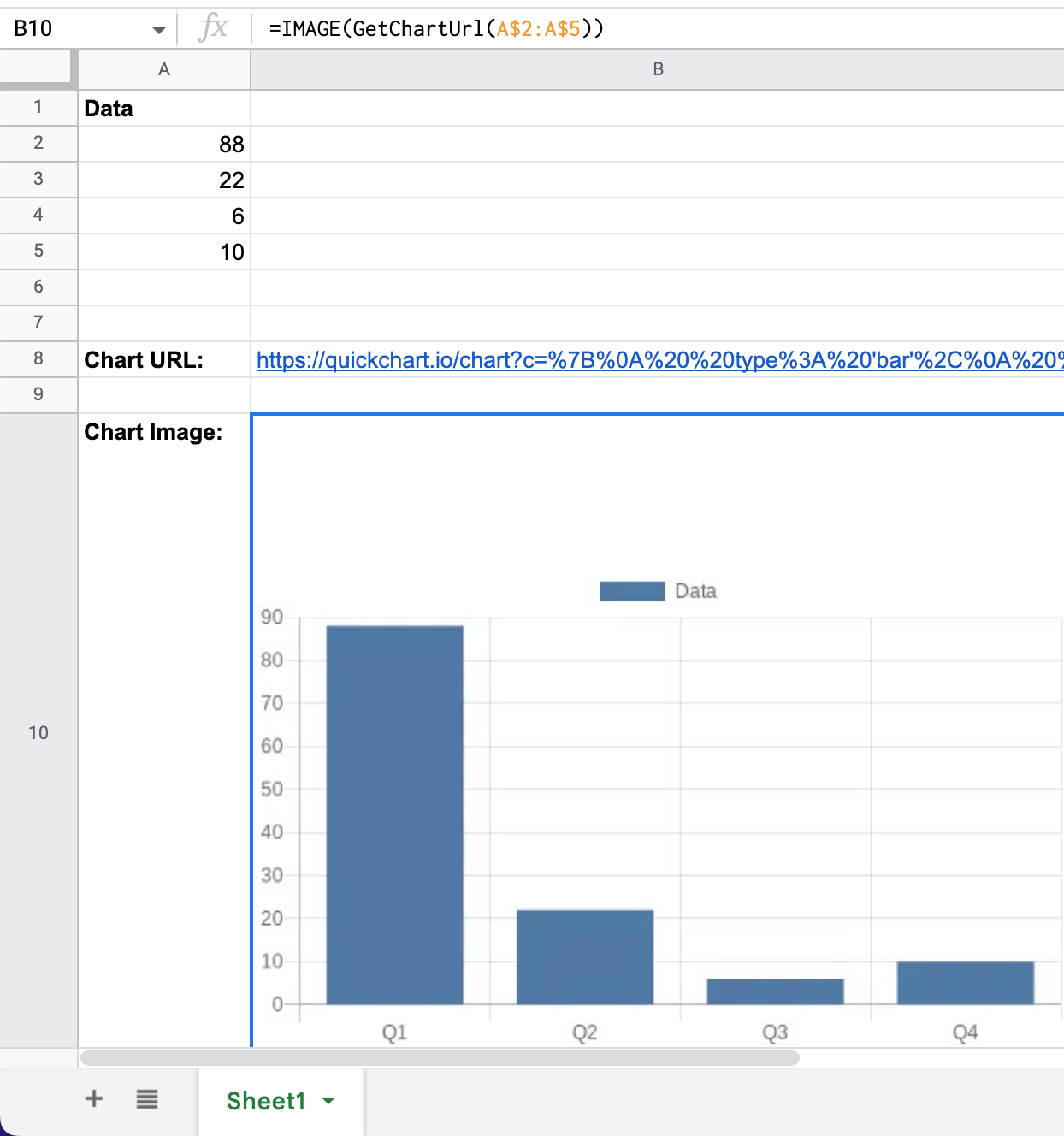Click the select-all corner box
Screen dimensions: 1064x1136
click(x=36, y=68)
